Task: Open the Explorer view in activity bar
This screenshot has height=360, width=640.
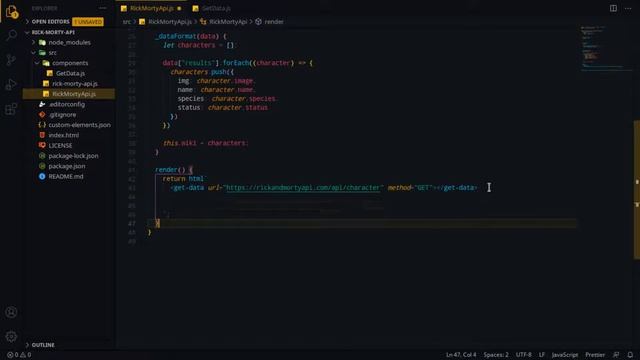Action: [11, 11]
